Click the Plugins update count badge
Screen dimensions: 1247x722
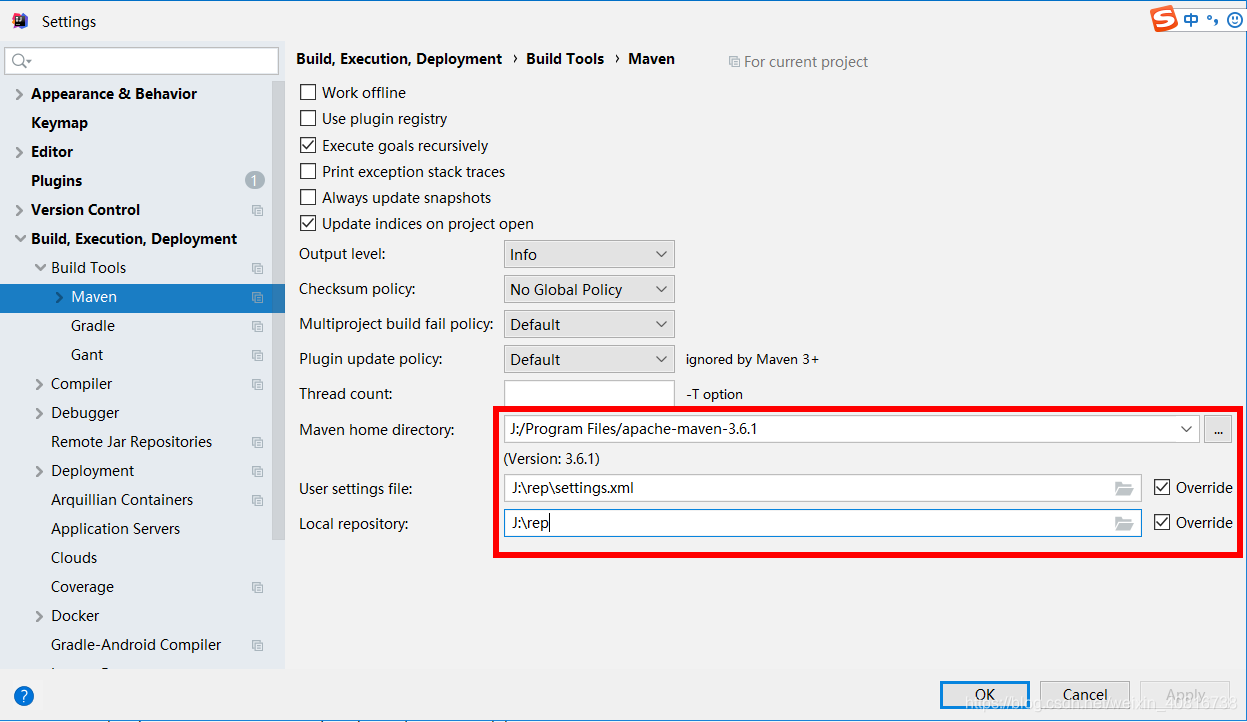[x=255, y=181]
